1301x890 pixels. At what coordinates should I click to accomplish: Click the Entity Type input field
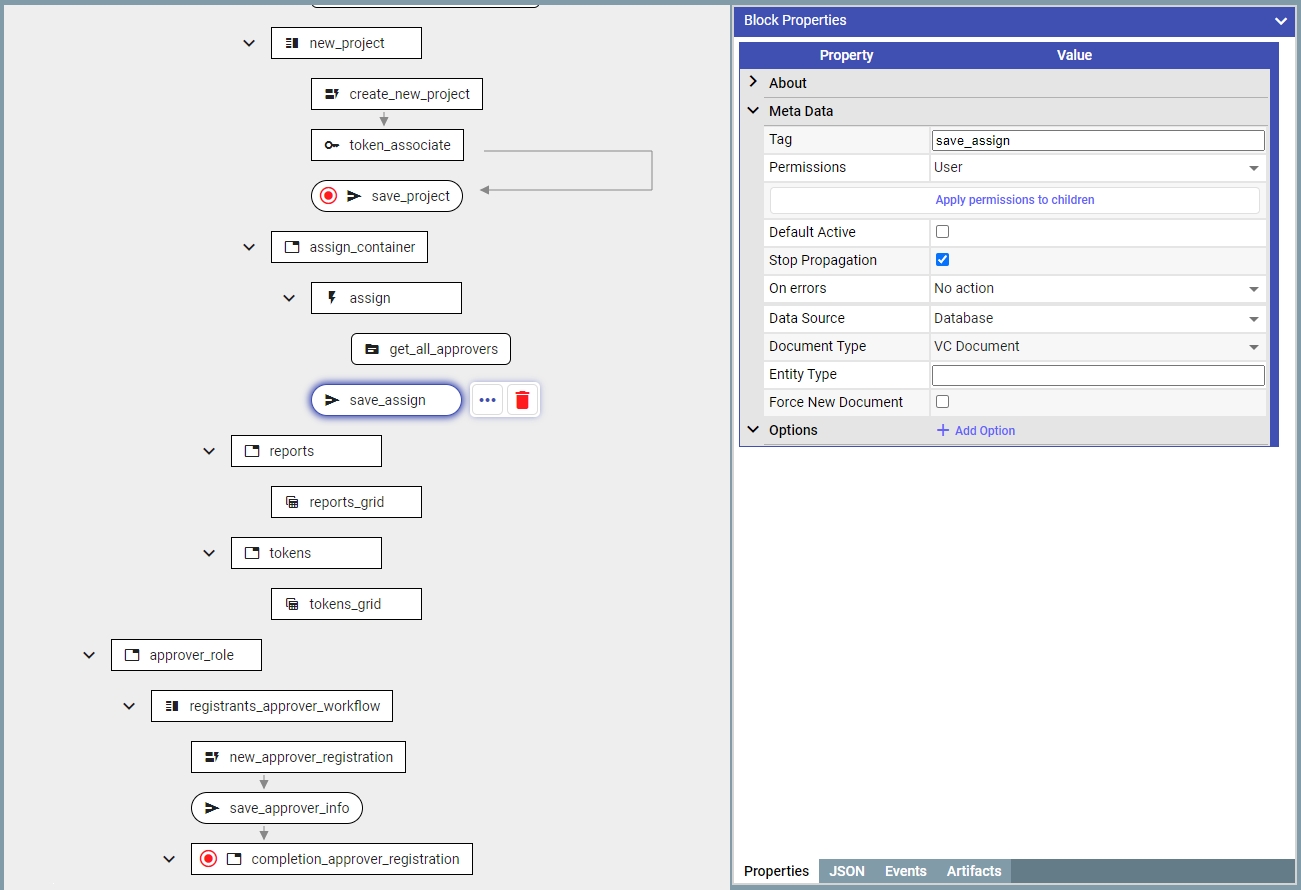coord(1097,375)
